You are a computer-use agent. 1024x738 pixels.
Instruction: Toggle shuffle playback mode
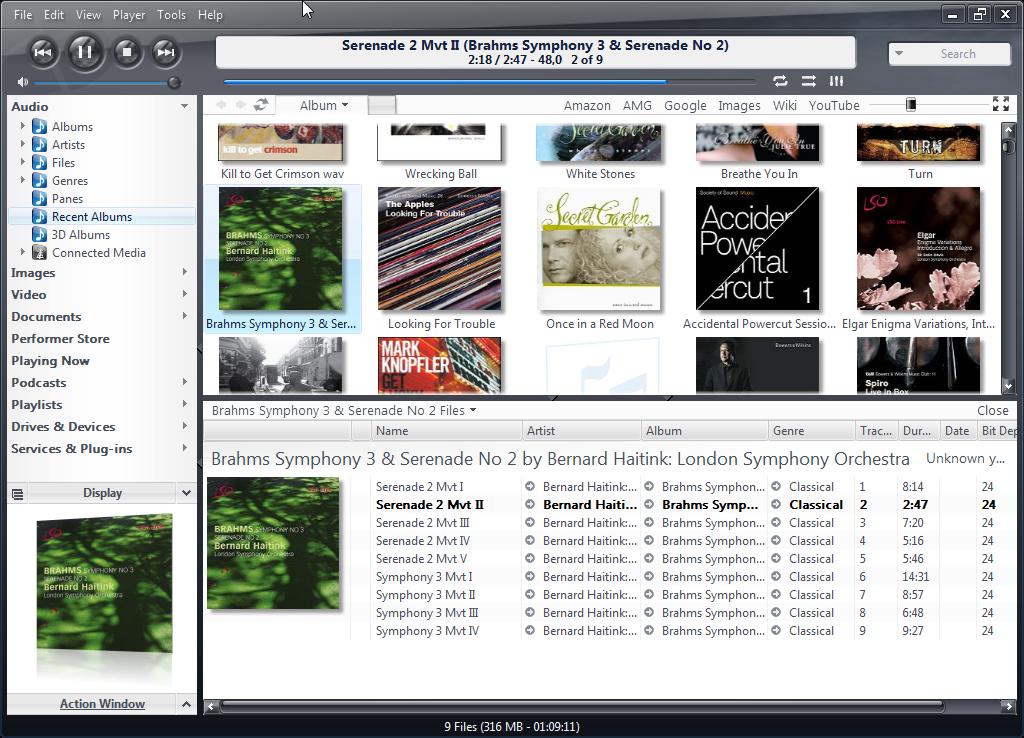coord(808,81)
